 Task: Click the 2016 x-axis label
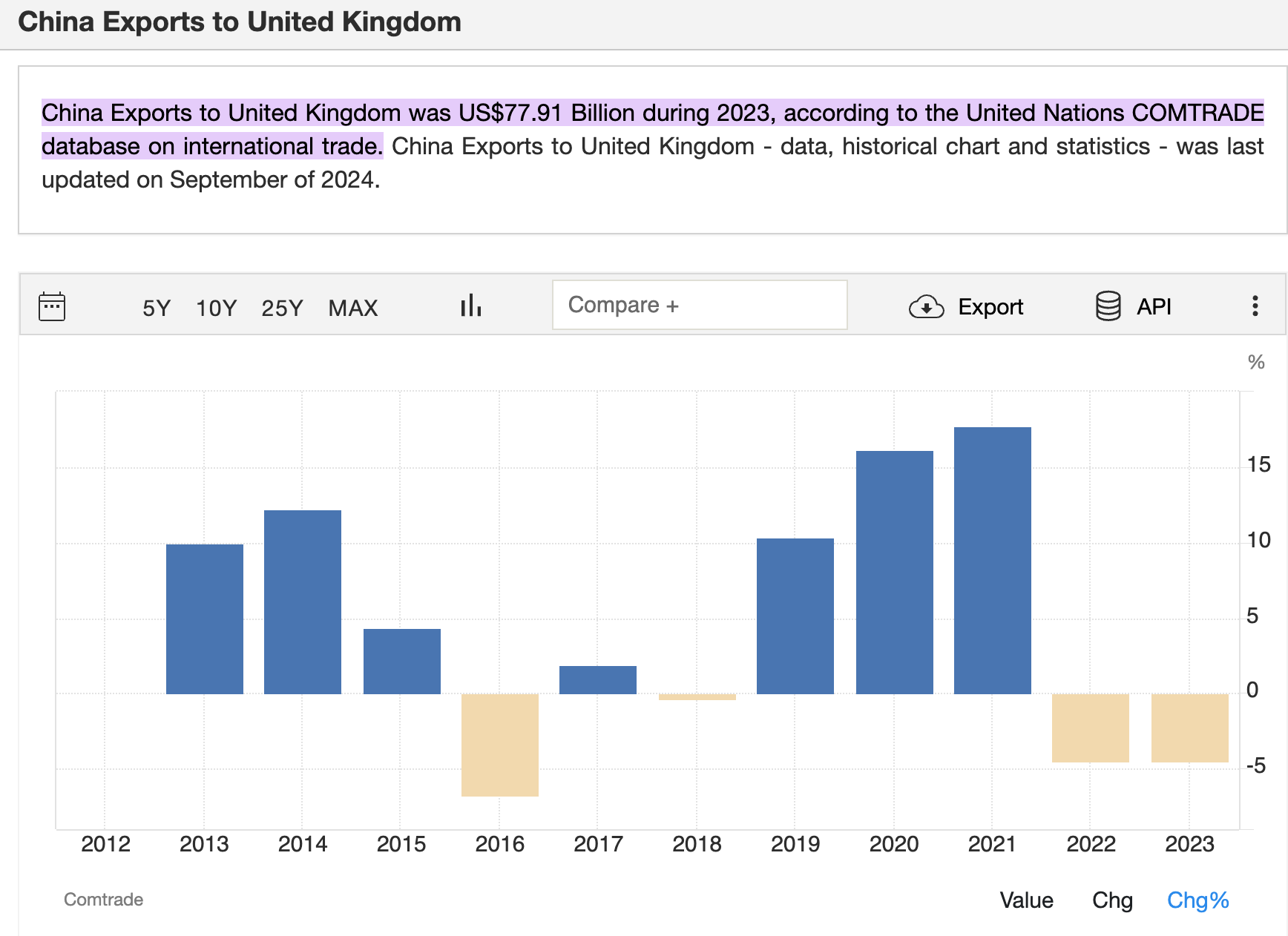(x=500, y=844)
